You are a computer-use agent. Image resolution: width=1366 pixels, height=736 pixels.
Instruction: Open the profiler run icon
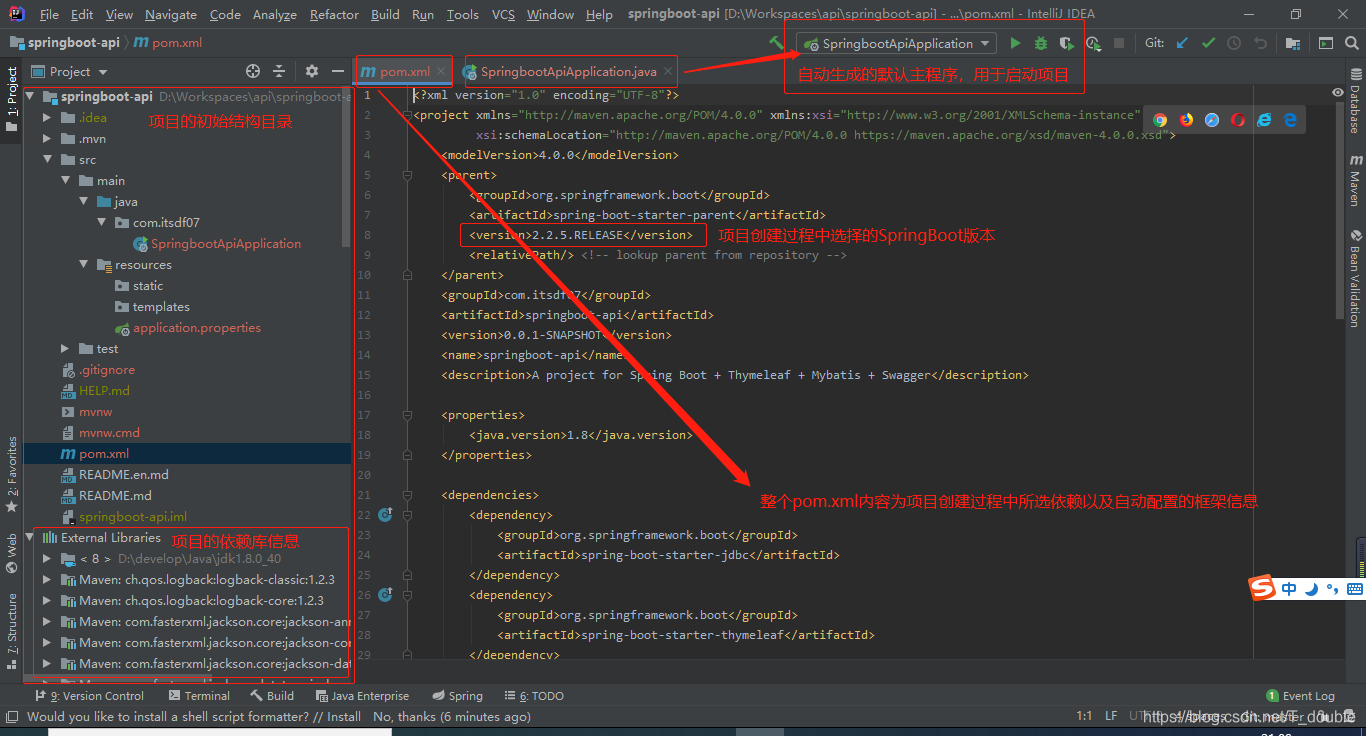pyautogui.click(x=1093, y=43)
